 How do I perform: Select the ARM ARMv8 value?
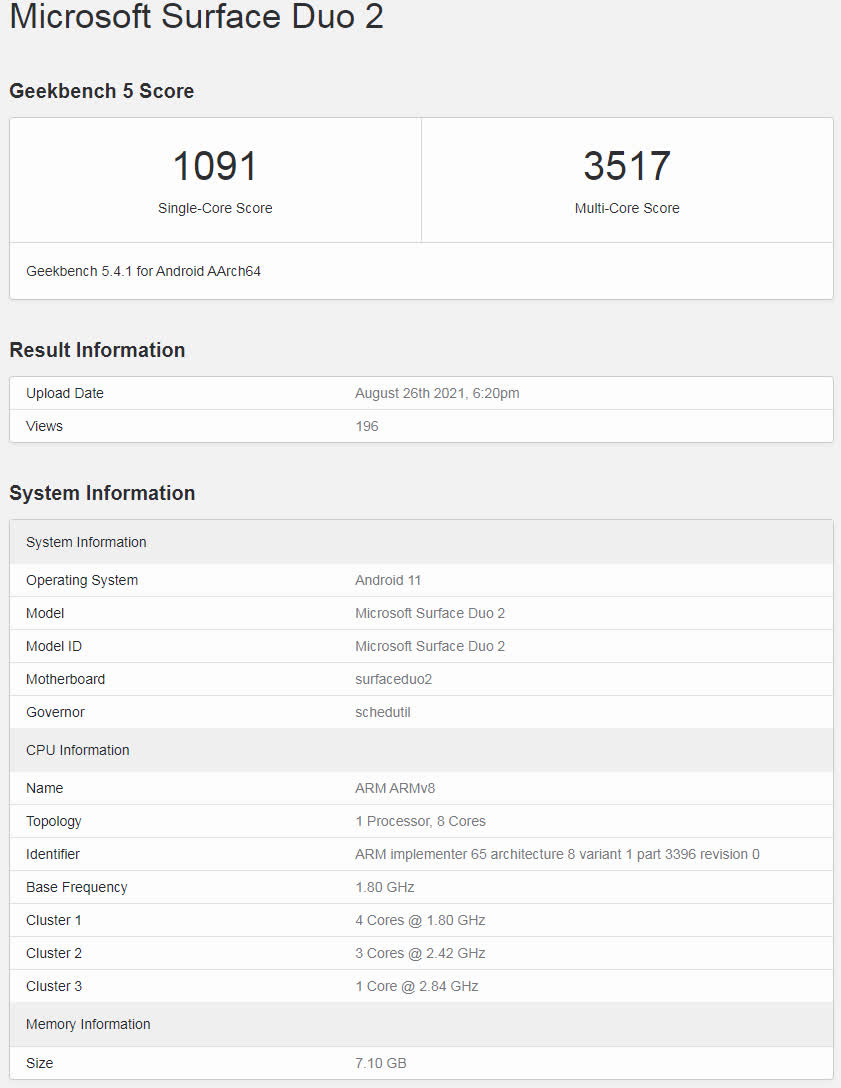395,788
